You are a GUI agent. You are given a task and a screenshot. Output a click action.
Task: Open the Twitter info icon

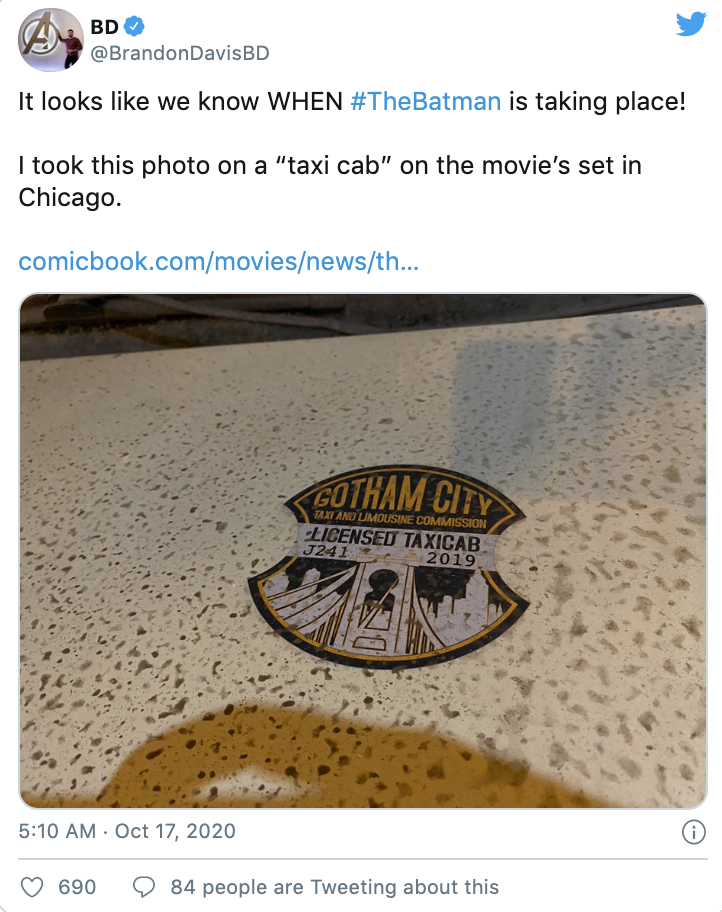coord(693,832)
